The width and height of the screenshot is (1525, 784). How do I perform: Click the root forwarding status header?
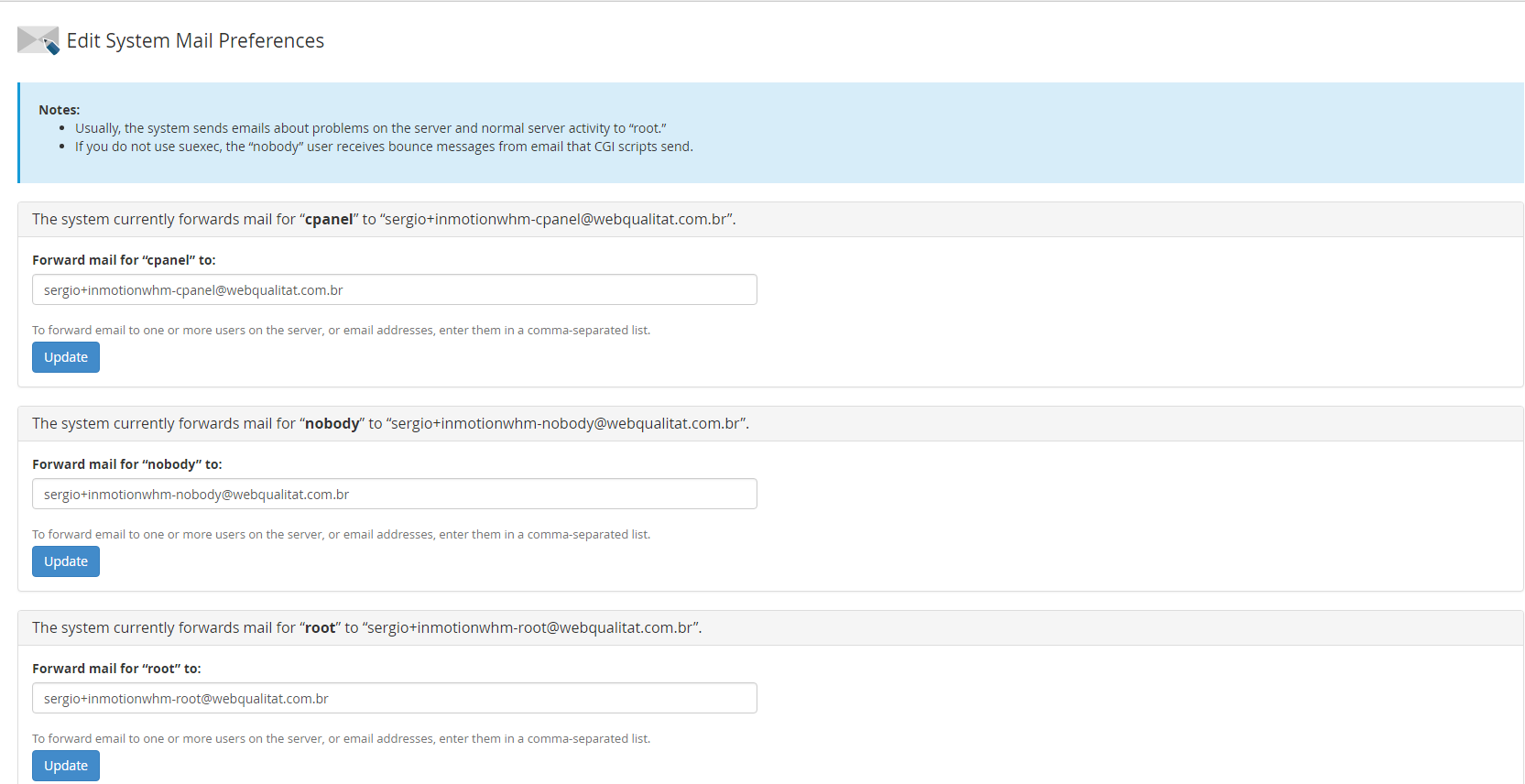[x=366, y=628]
